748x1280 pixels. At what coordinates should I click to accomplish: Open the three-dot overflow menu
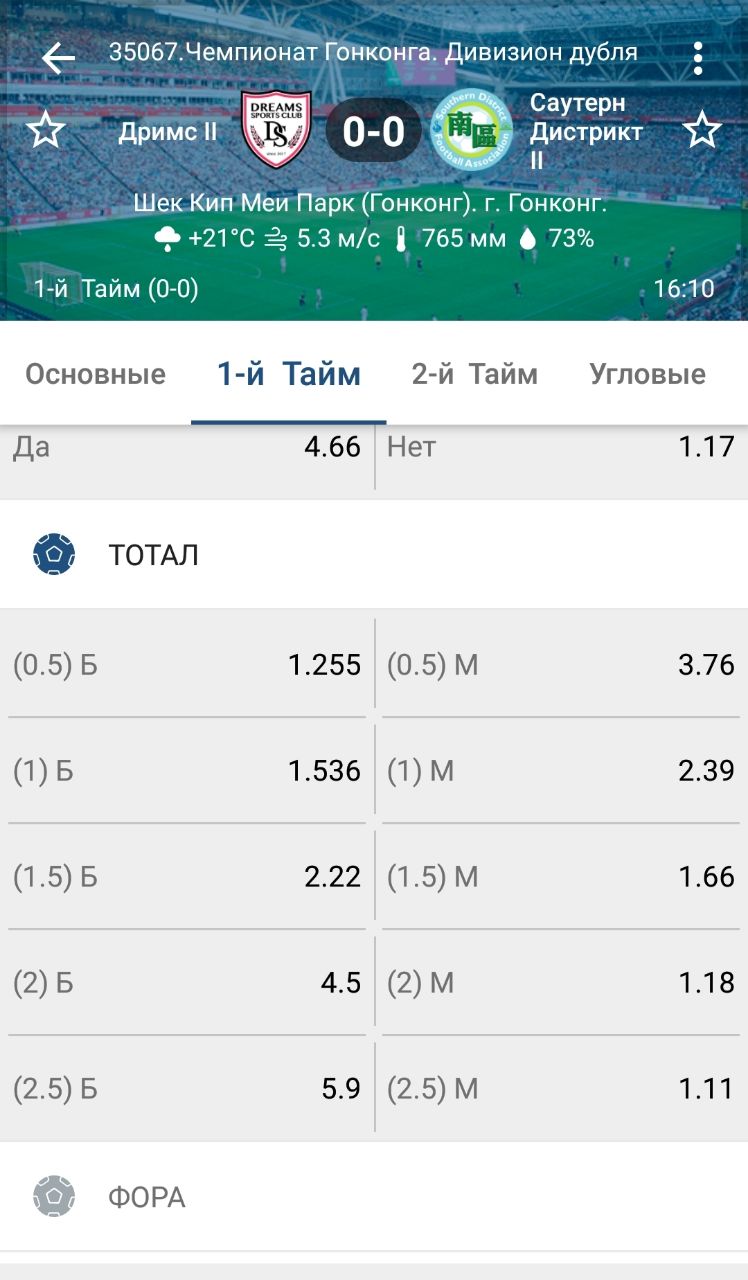pos(698,58)
